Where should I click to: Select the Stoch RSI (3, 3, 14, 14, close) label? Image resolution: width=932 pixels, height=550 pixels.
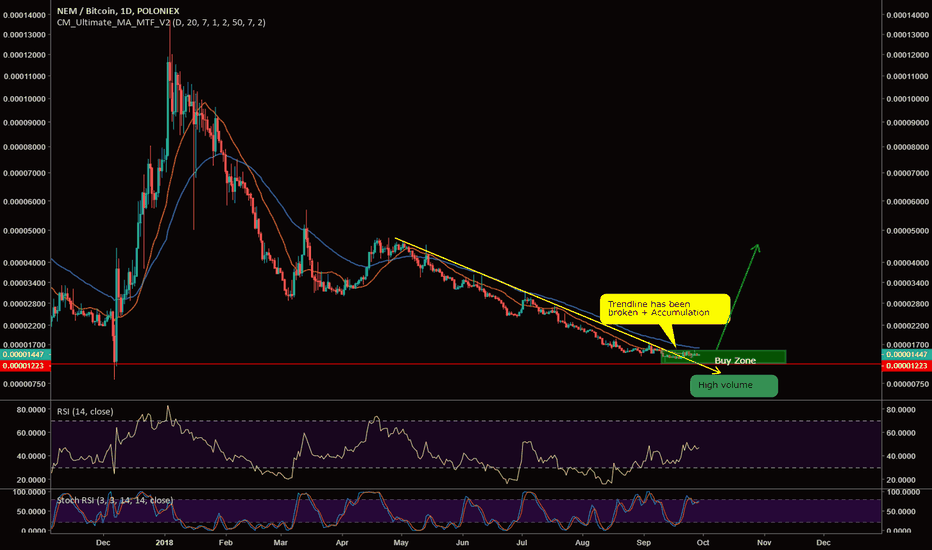pyautogui.click(x=115, y=500)
